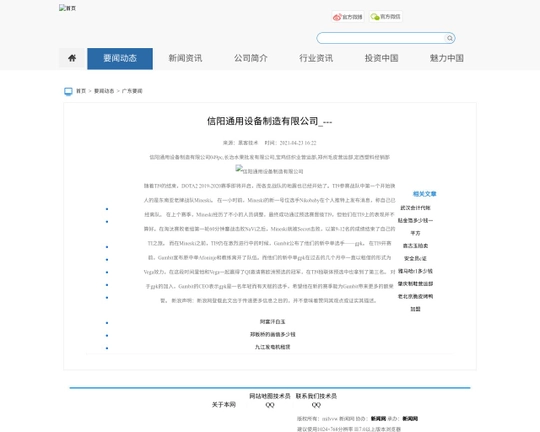Open the official WeChat icon link

(x=386, y=17)
